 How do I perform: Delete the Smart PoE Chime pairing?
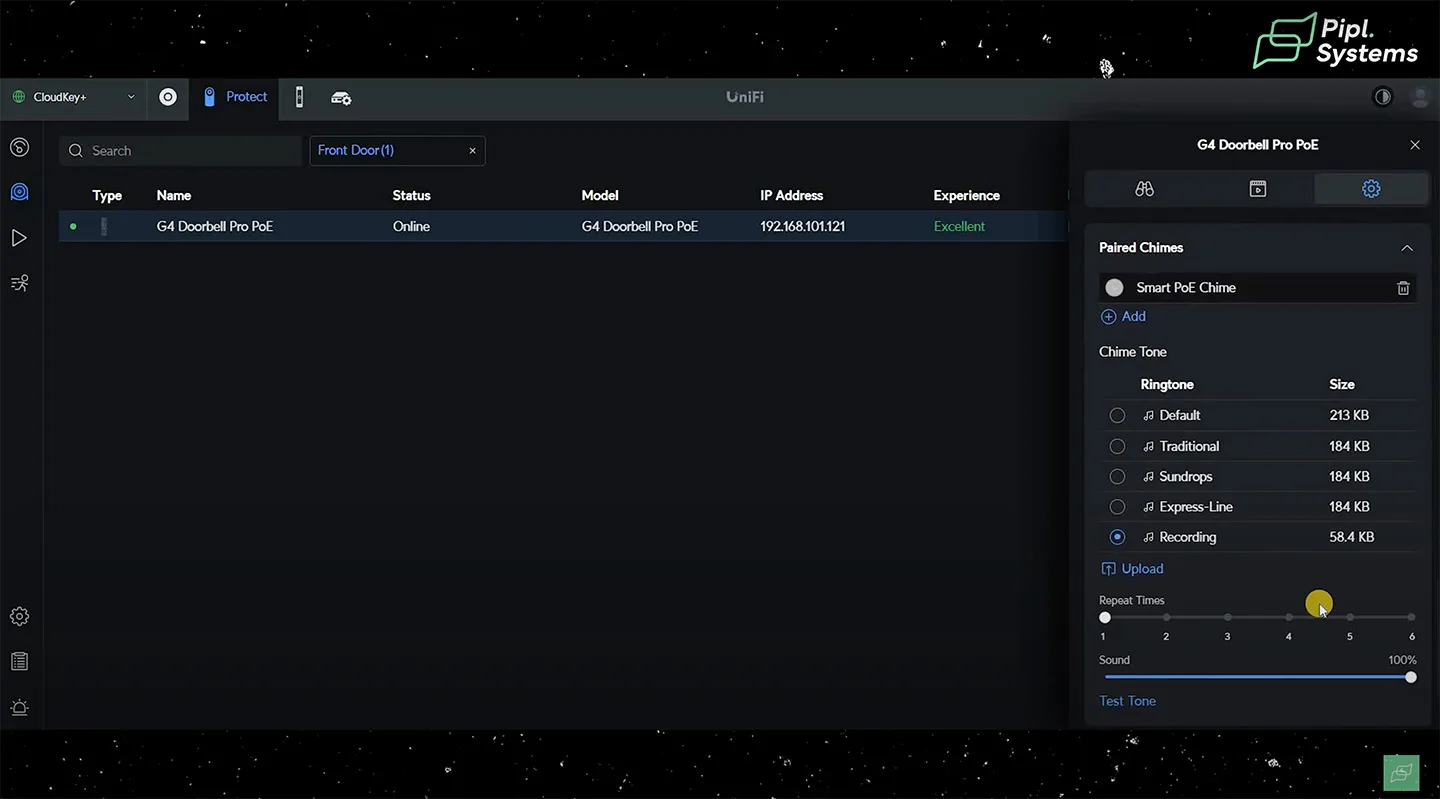click(x=1403, y=288)
